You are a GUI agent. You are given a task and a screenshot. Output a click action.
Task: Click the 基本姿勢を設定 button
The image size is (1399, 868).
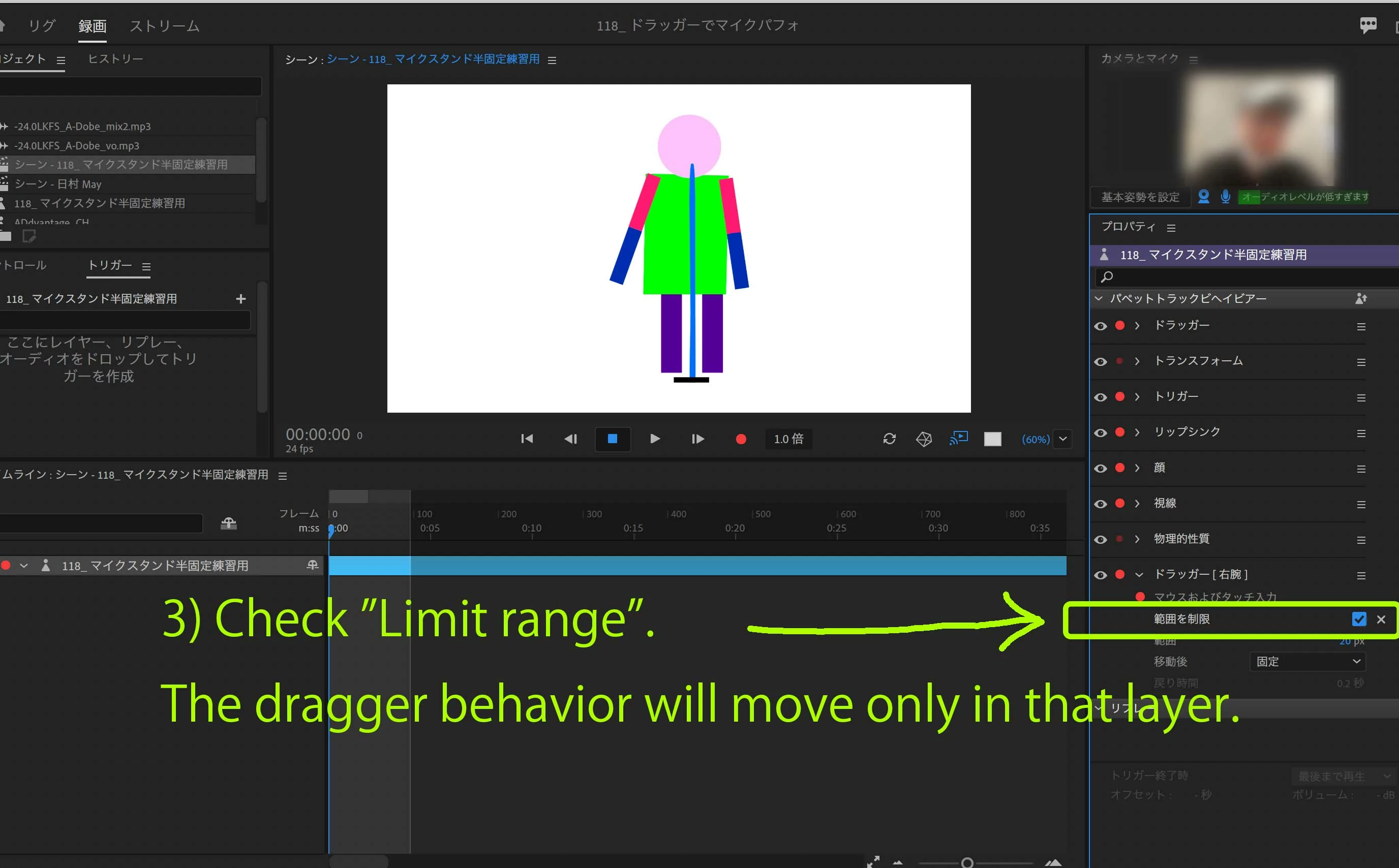[1140, 198]
